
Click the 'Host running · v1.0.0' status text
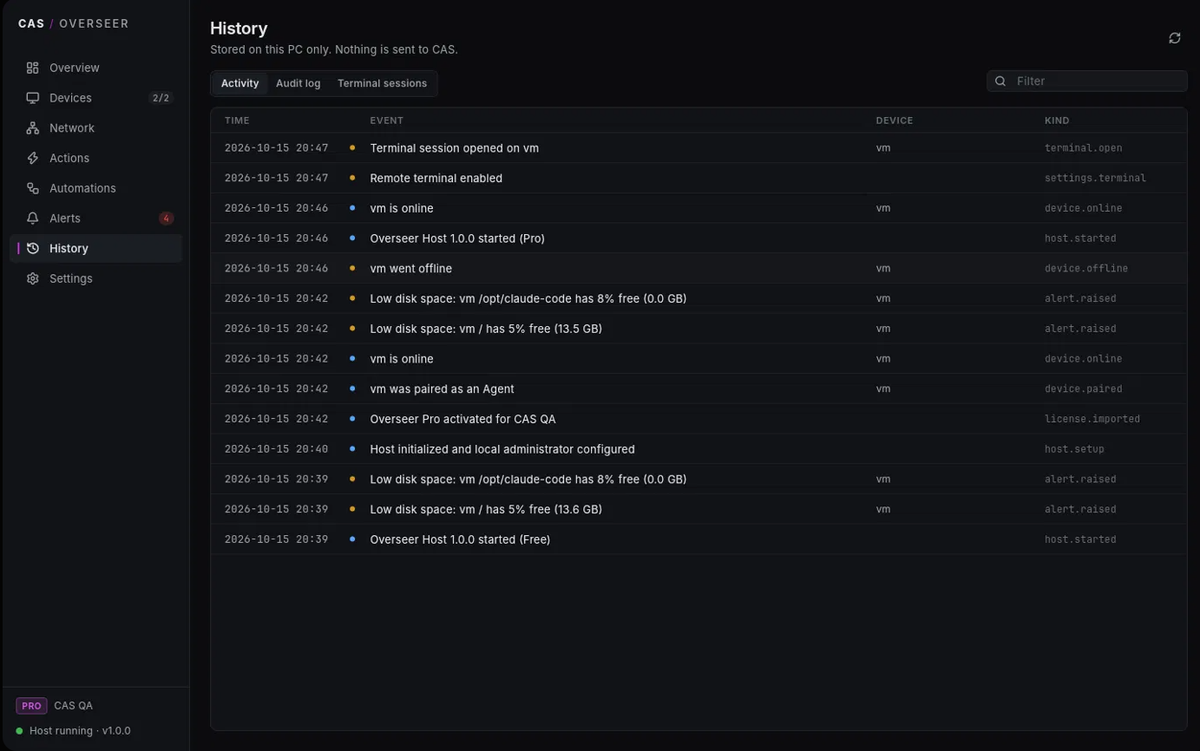click(x=80, y=731)
